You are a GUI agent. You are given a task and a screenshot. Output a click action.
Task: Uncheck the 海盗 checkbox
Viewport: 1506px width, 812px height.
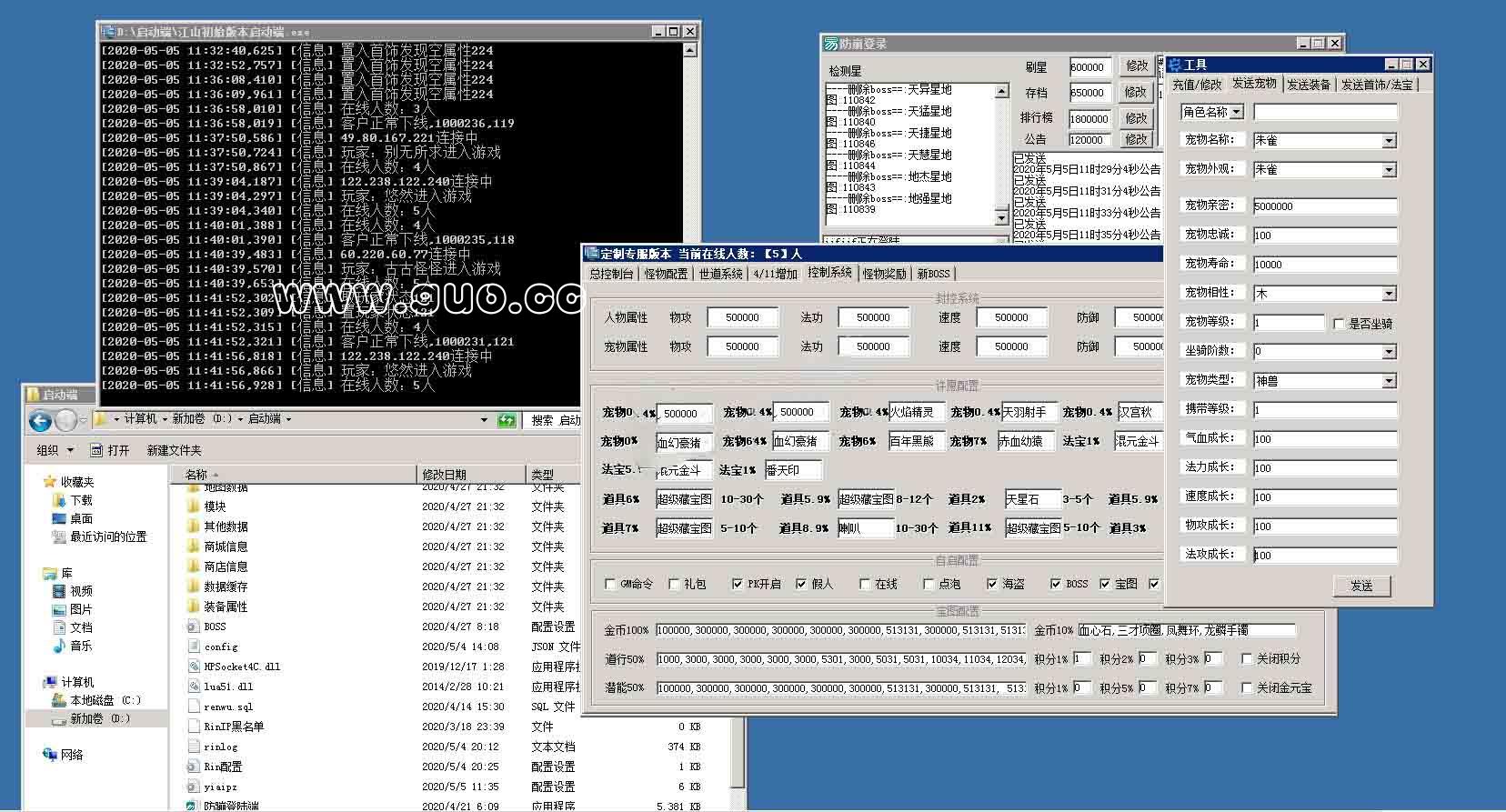pos(992,584)
